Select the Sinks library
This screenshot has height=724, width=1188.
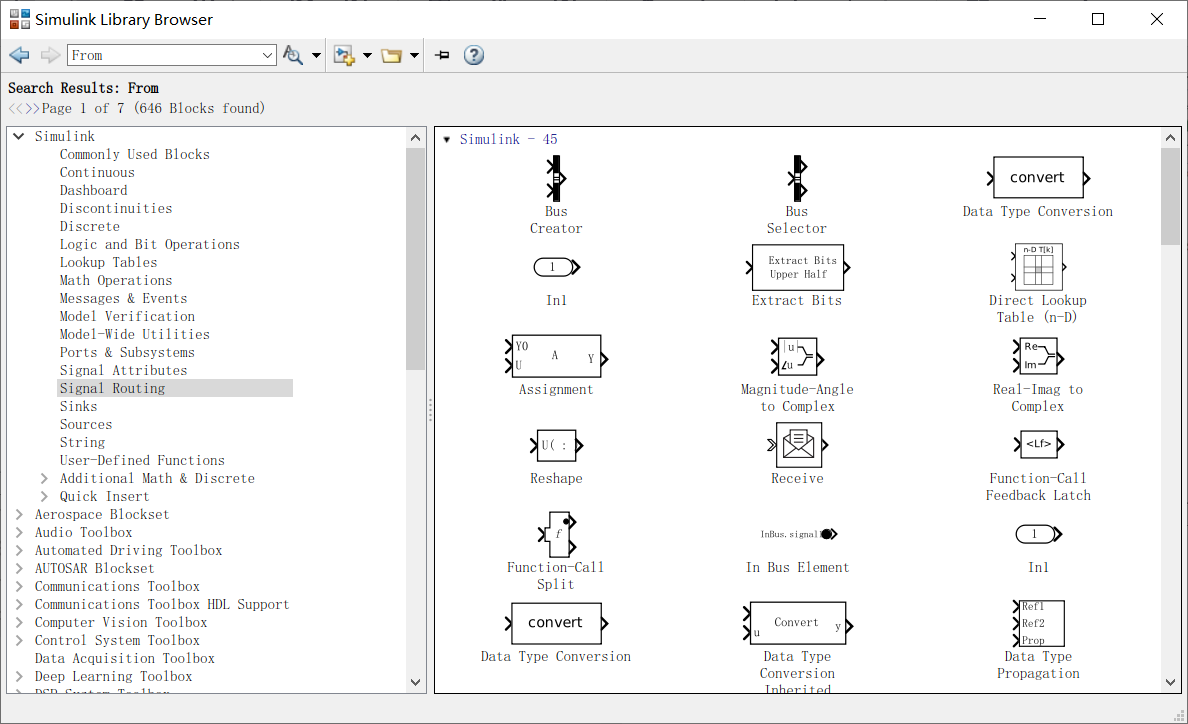tap(79, 407)
